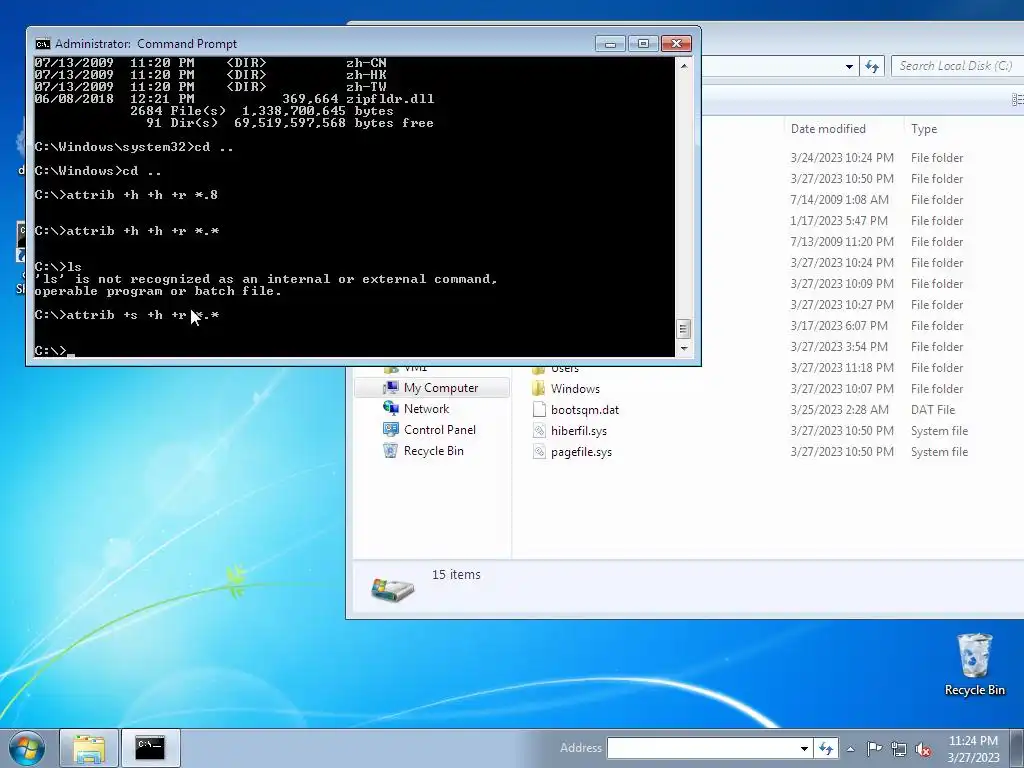
Task: Click the 'pagefile.sys' file name
Action: click(x=581, y=452)
